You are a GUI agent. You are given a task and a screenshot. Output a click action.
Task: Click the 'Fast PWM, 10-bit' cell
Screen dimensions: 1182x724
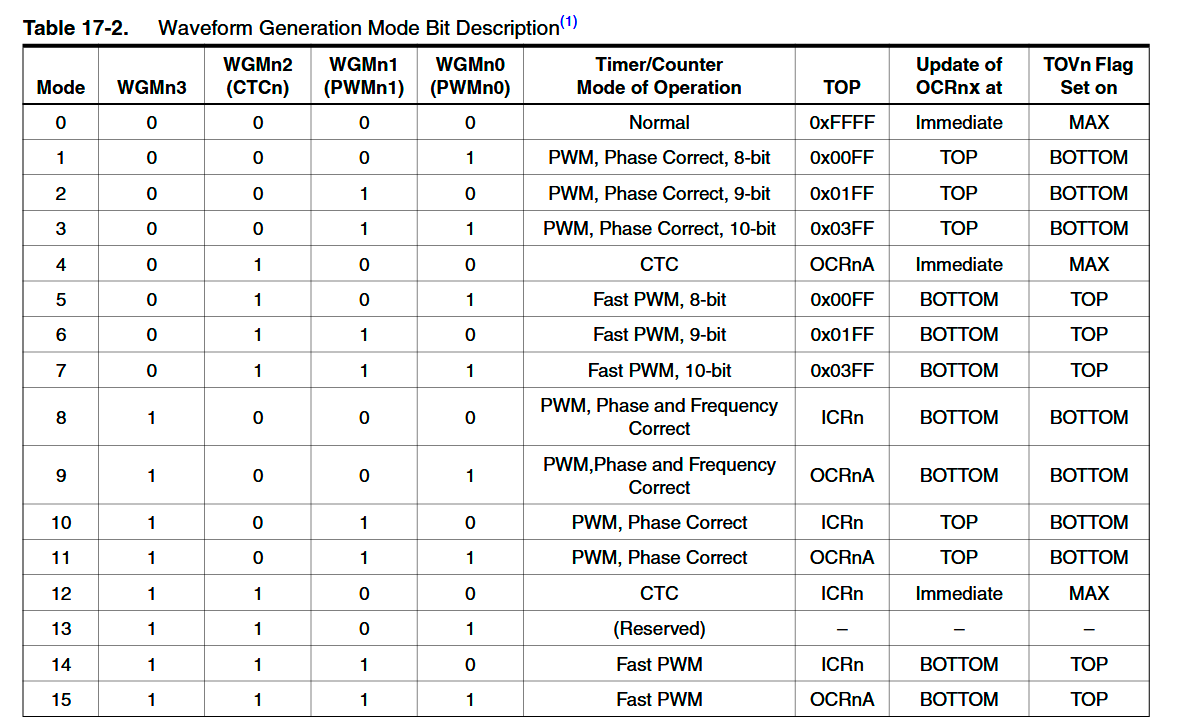659,371
